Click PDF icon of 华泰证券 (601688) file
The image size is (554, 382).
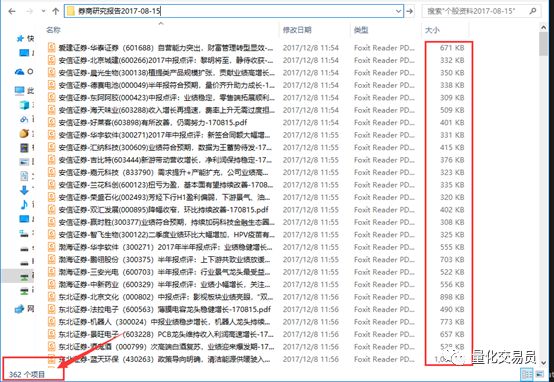coord(52,48)
